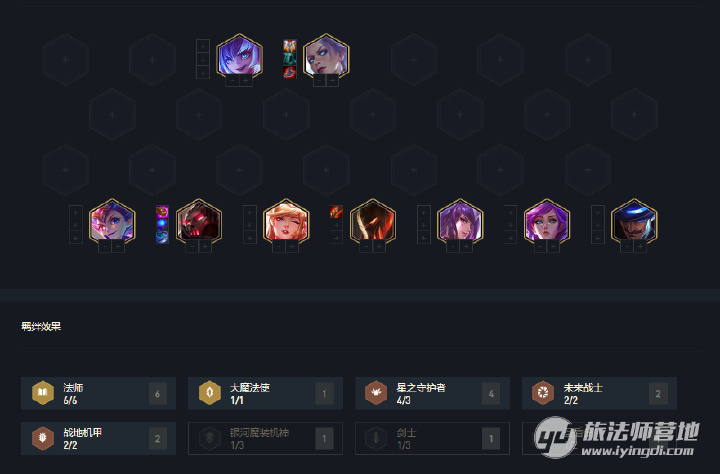
Task: Select the red-masked Viktor champion portrait
Action: (199, 220)
